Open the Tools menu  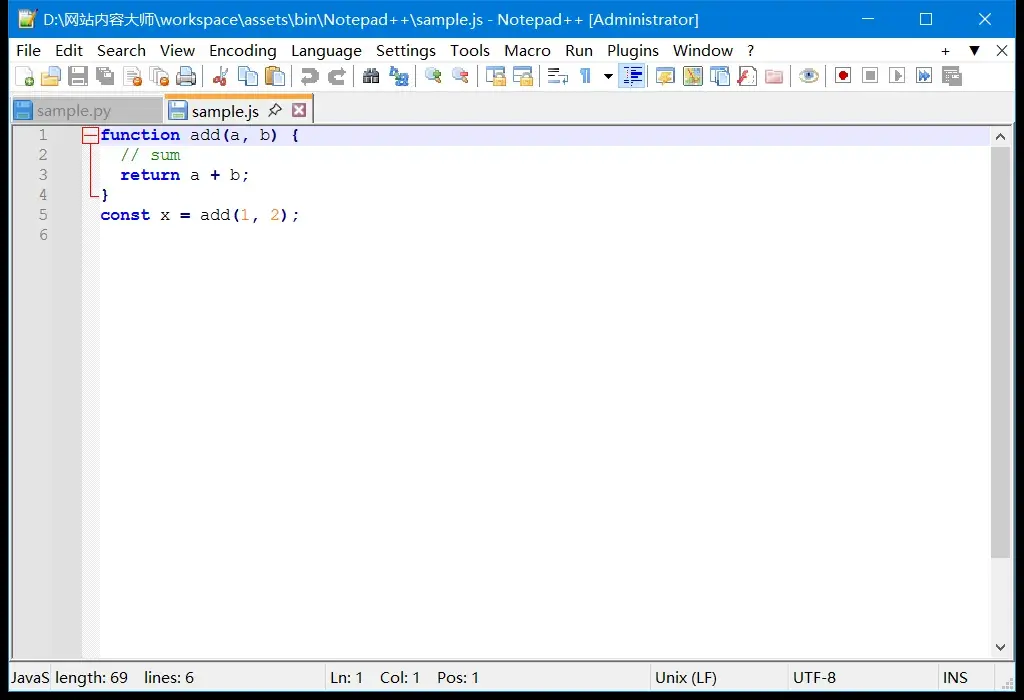pos(470,50)
